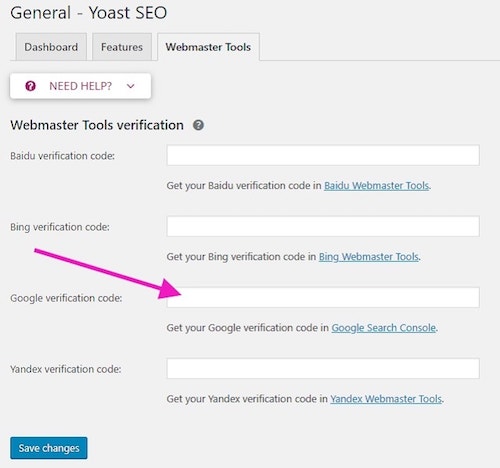Click the Yandex verification code label
The width and height of the screenshot is (500, 468).
(x=66, y=369)
